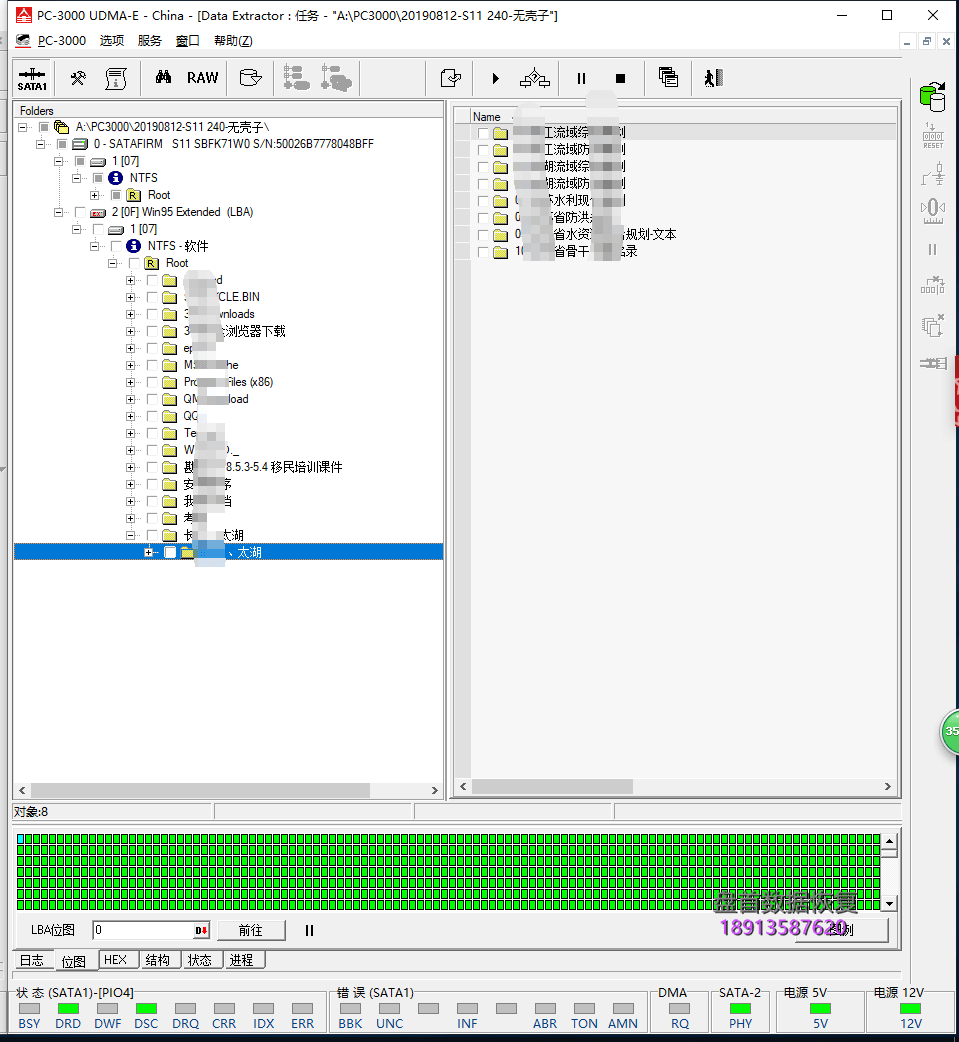
Task: Expand the first NTFS Root node
Action: [94, 195]
